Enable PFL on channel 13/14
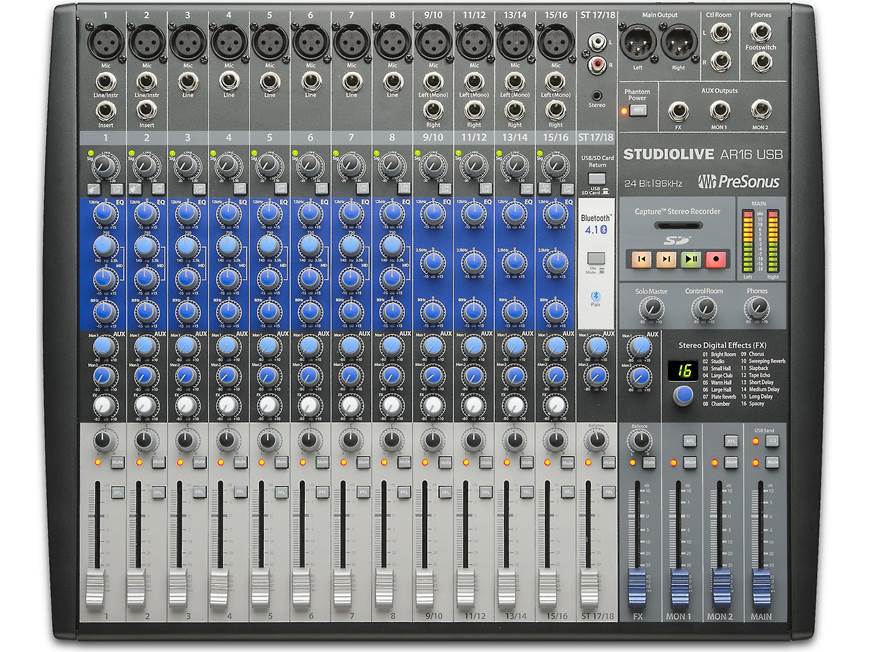This screenshot has height=652, width=869. pos(526,491)
